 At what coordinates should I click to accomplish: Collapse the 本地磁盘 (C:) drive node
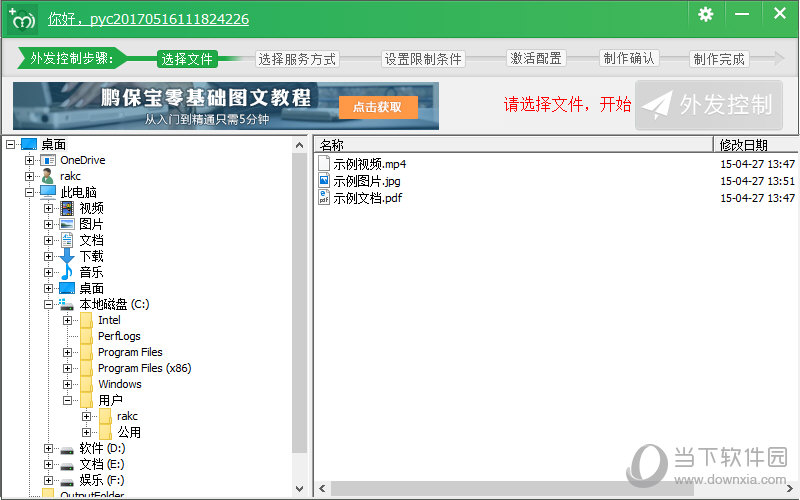48,305
